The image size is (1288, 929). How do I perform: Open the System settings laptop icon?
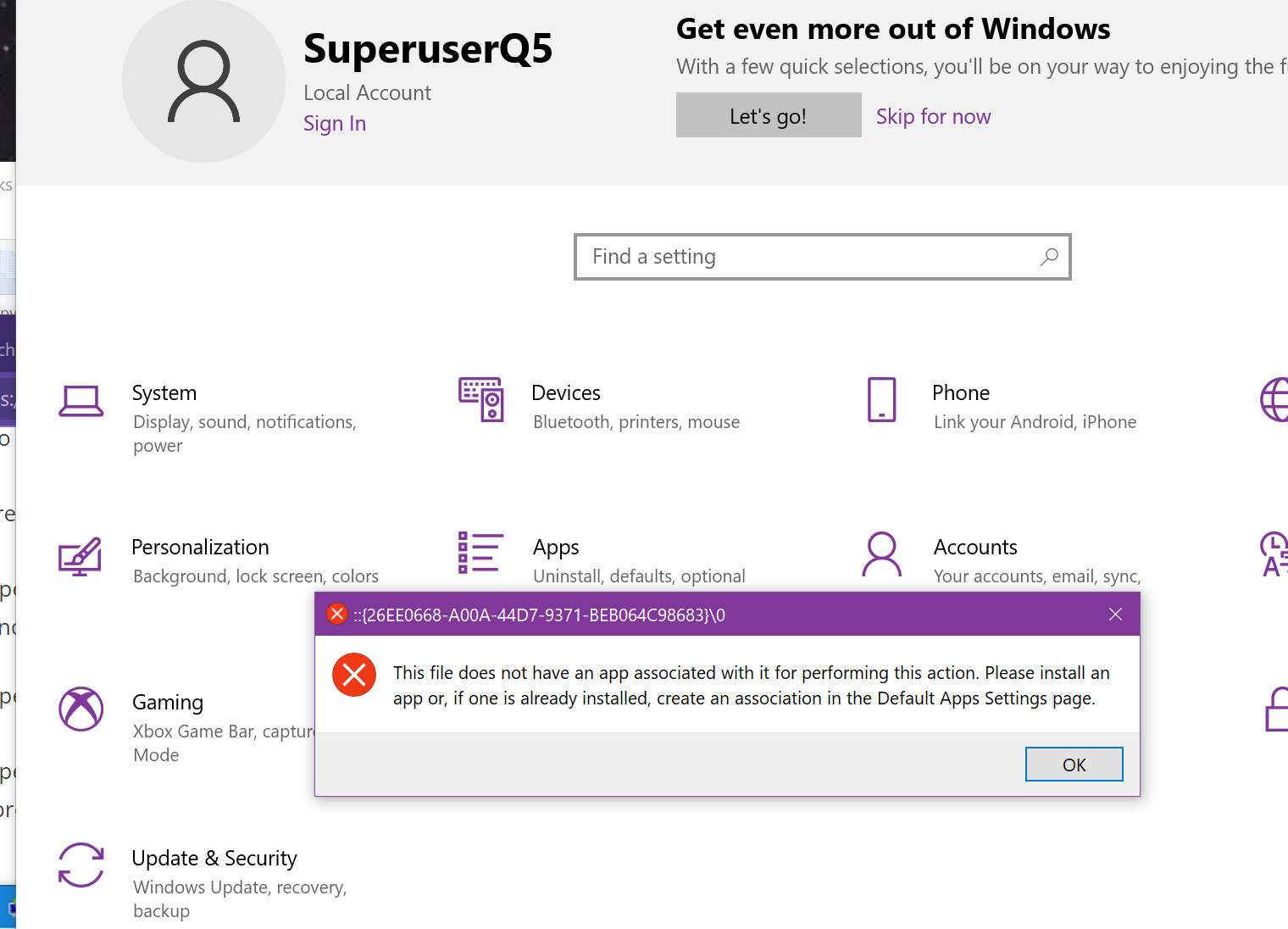[81, 401]
